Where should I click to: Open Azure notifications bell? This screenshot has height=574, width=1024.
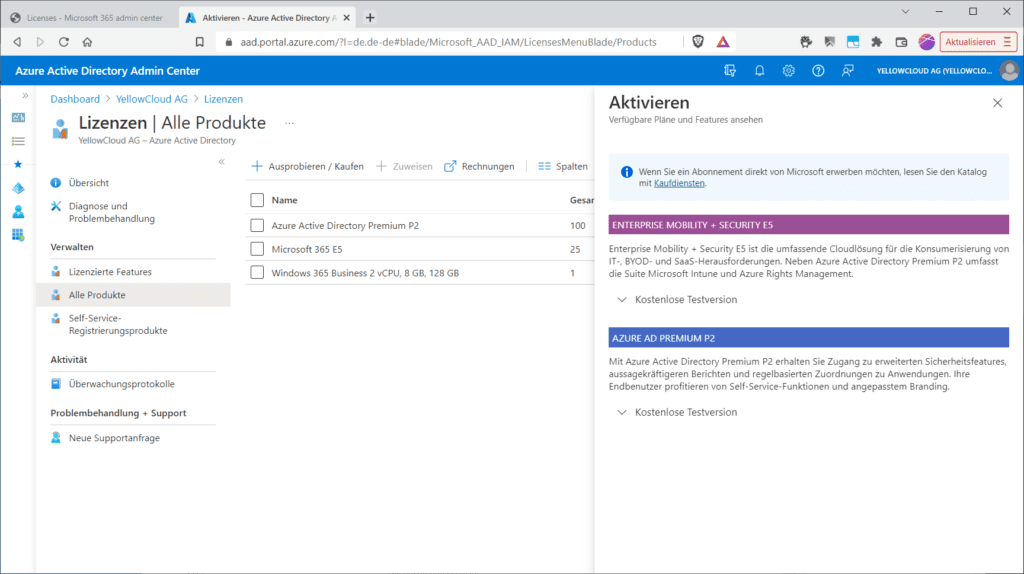tap(760, 71)
